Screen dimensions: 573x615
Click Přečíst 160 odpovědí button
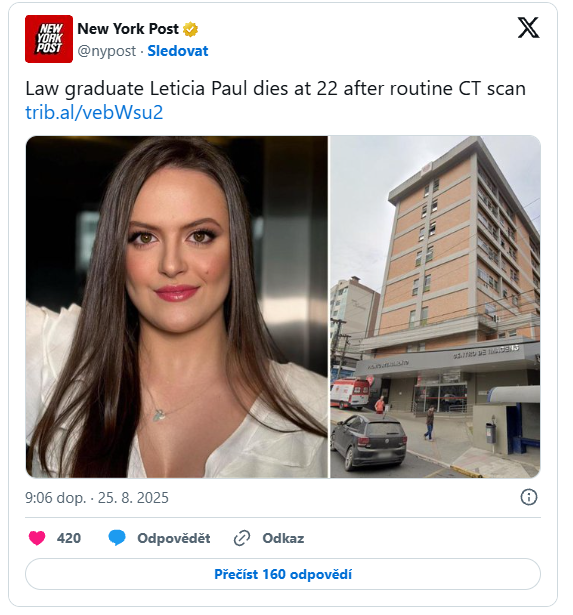click(283, 574)
